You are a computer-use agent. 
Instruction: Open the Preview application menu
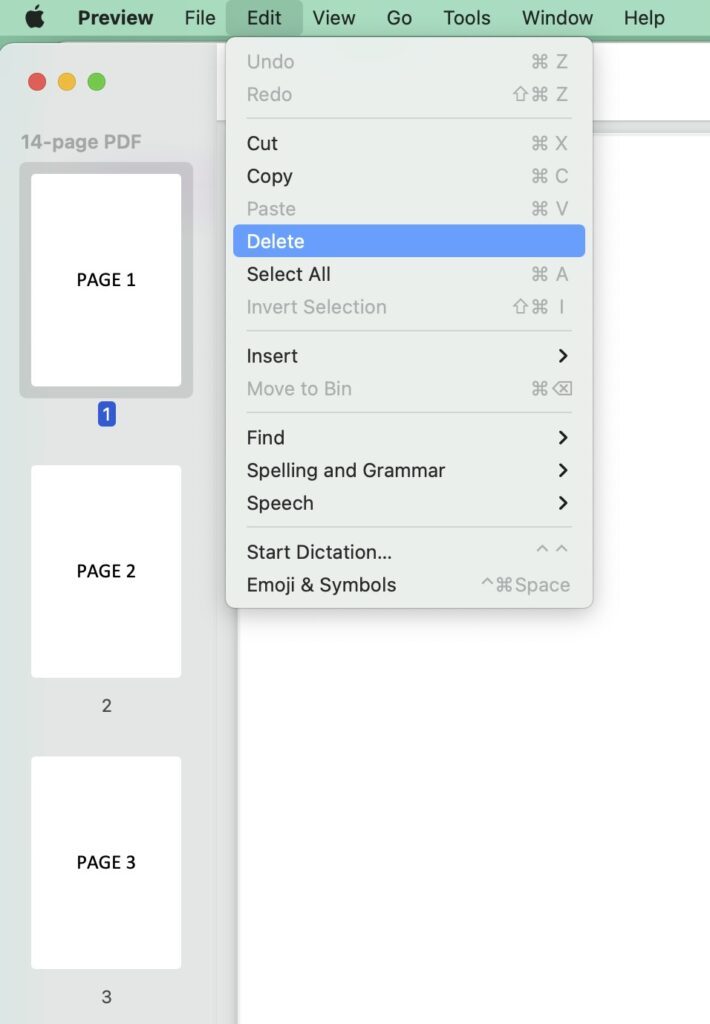pyautogui.click(x=114, y=17)
